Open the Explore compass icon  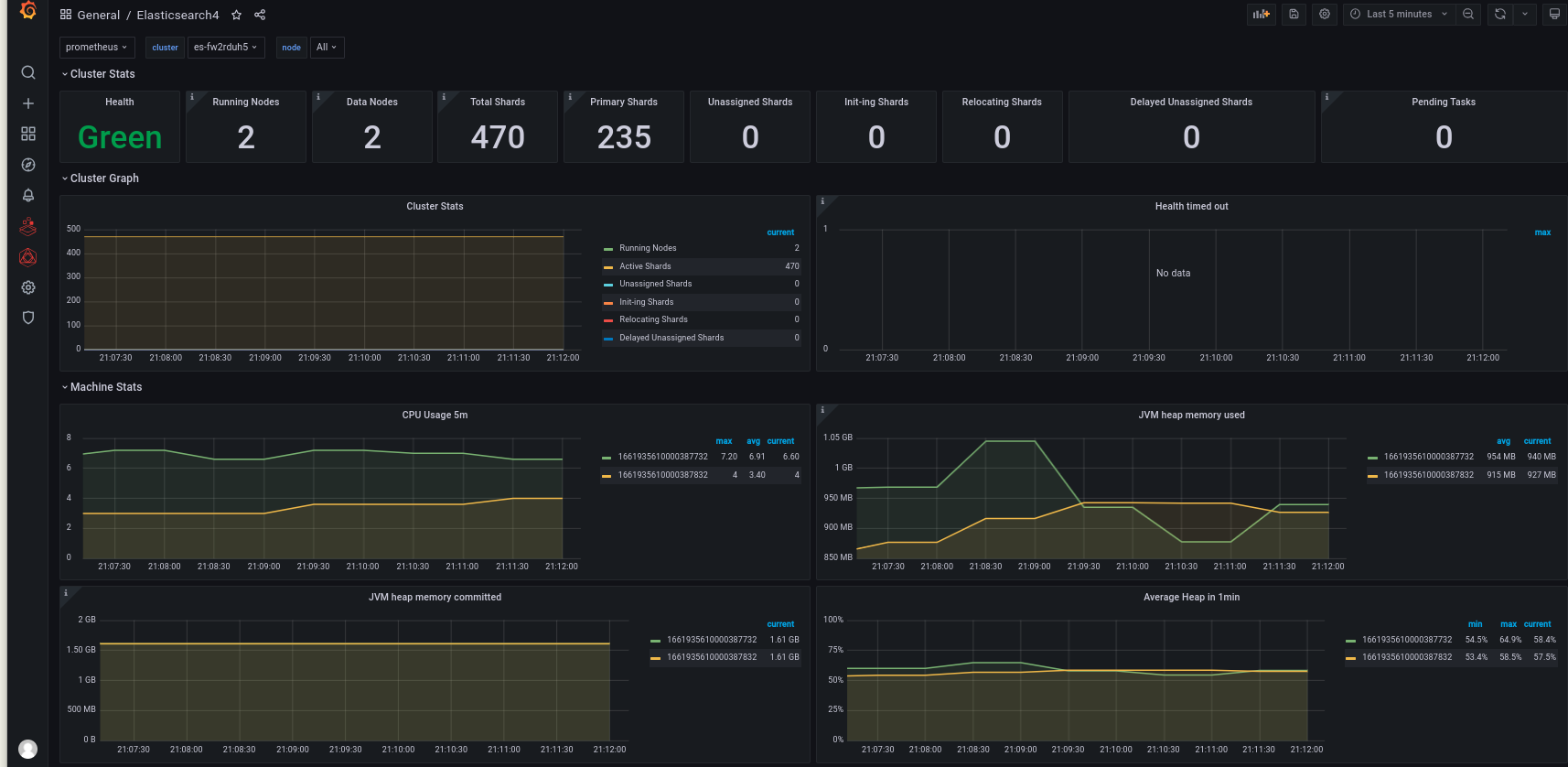click(28, 165)
